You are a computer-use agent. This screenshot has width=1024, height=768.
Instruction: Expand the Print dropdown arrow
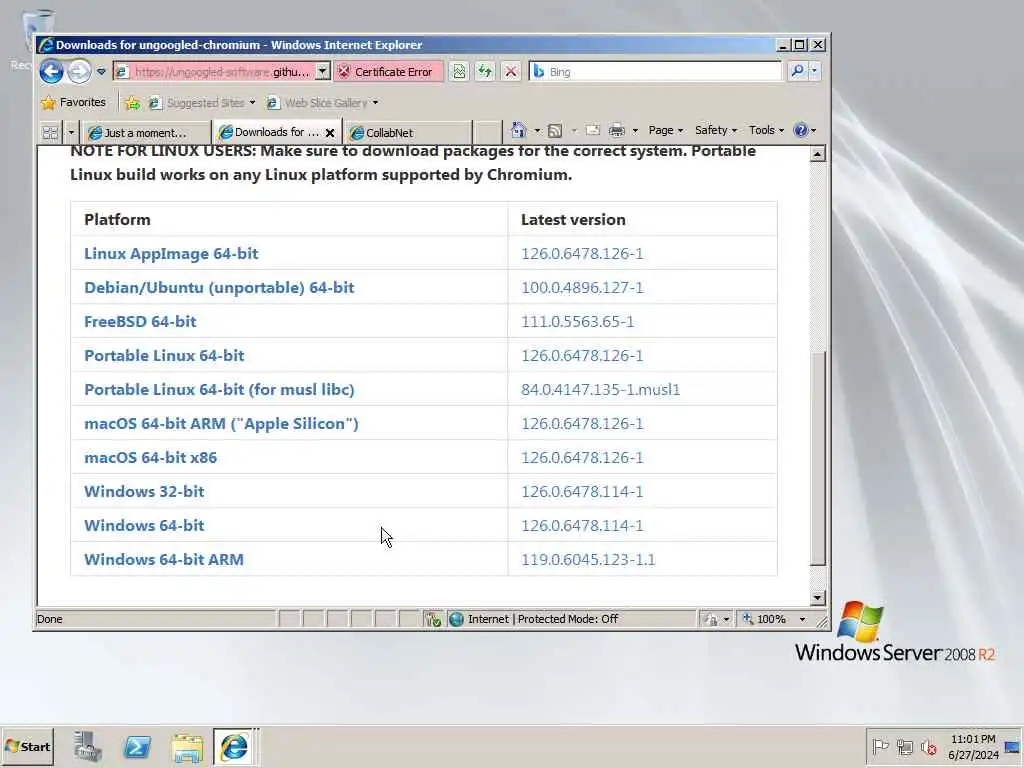click(x=635, y=131)
